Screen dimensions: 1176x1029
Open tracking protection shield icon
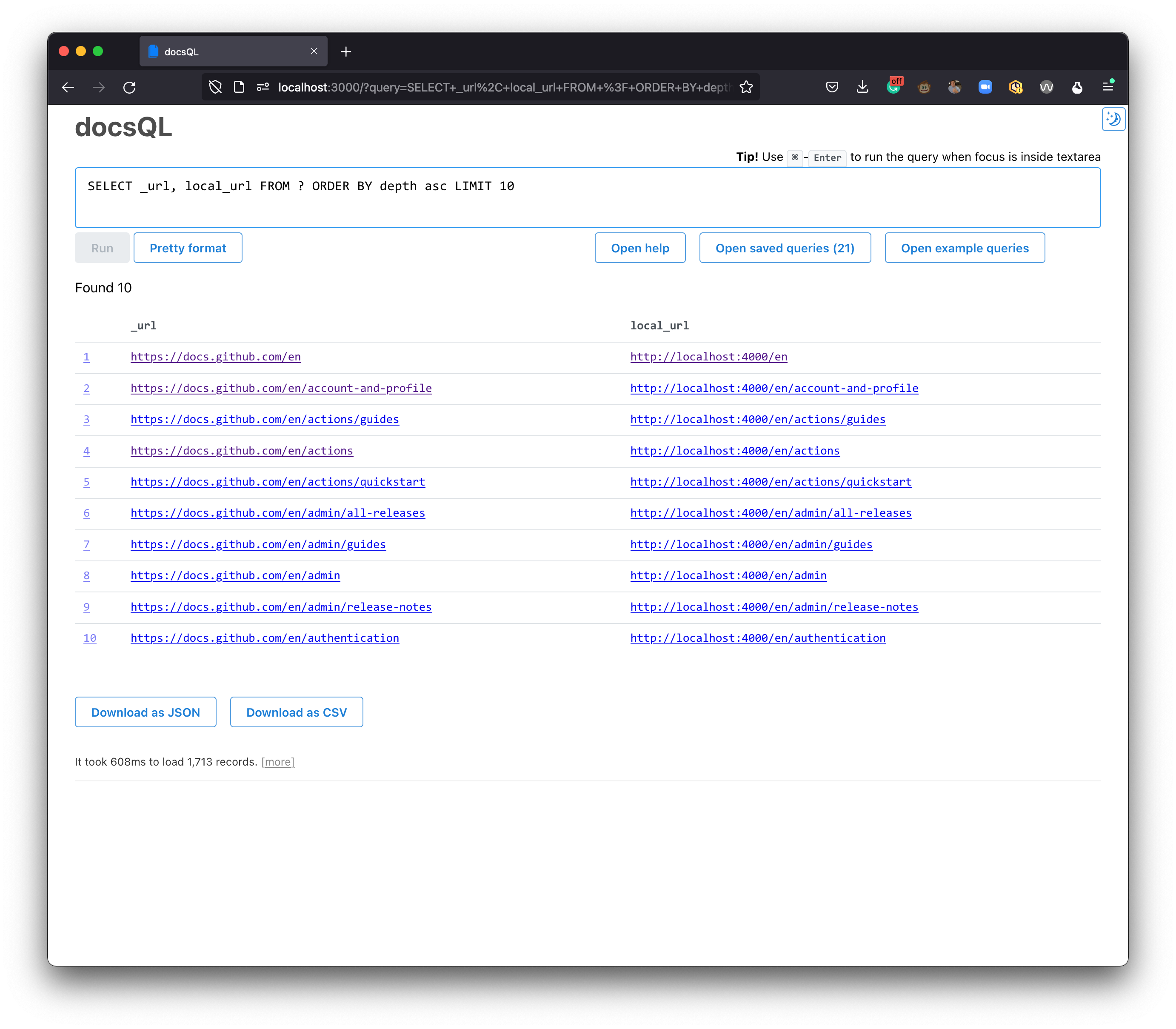[215, 87]
